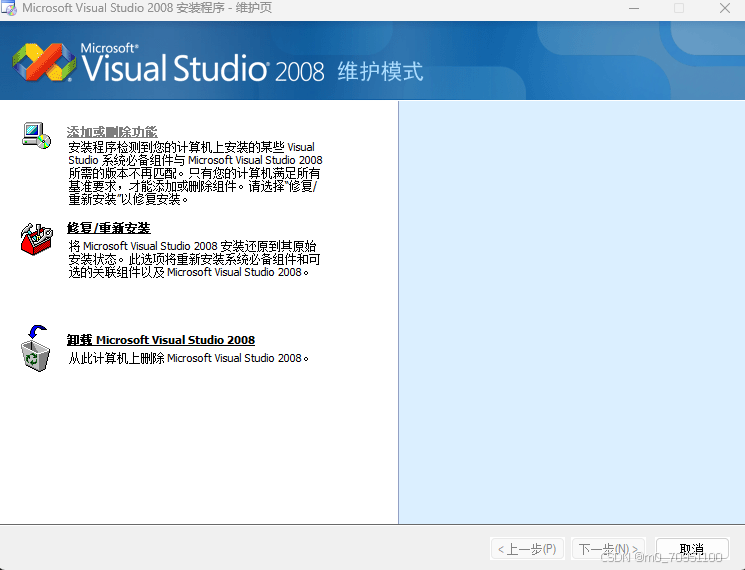Click the recycle bin uninstall icon
The width and height of the screenshot is (745, 570).
coord(36,348)
